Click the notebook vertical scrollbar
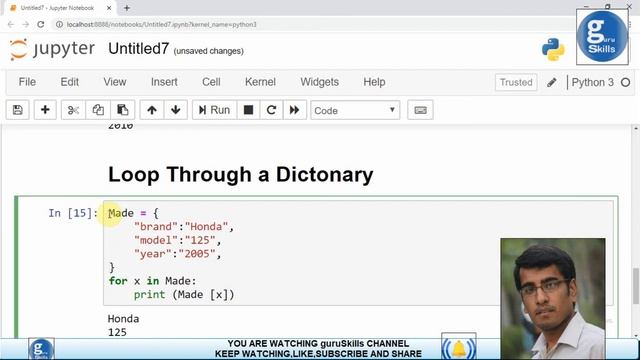 pos(636,286)
